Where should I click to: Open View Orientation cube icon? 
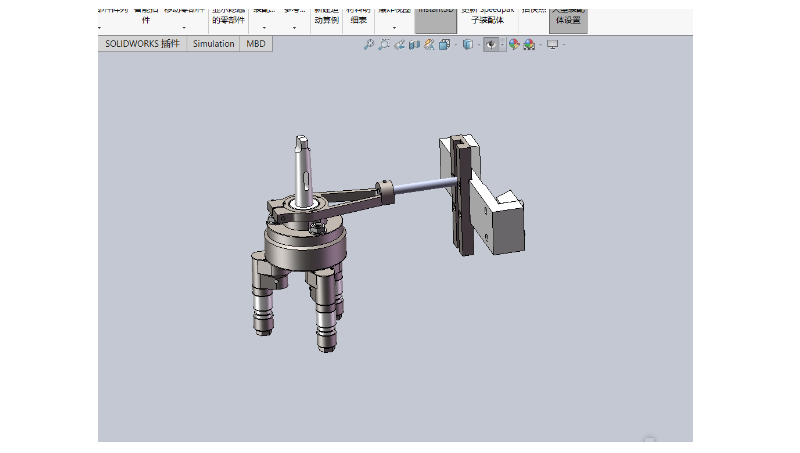[444, 45]
